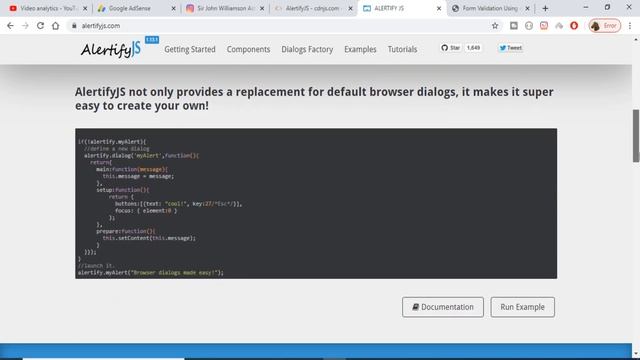Close the Google AdSense tab
Viewport: 640px width, 360px height.
[173, 8]
